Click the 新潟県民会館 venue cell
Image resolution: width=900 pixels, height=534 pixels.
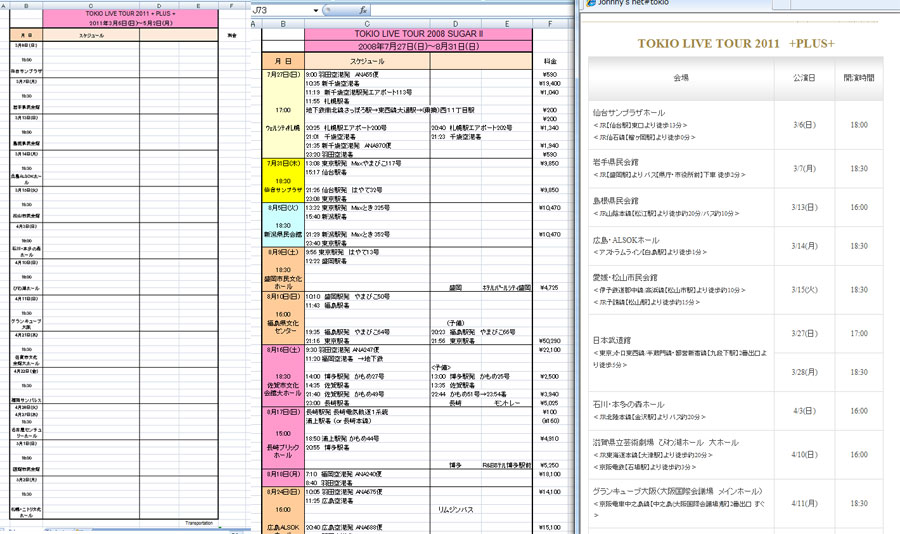coord(283,234)
